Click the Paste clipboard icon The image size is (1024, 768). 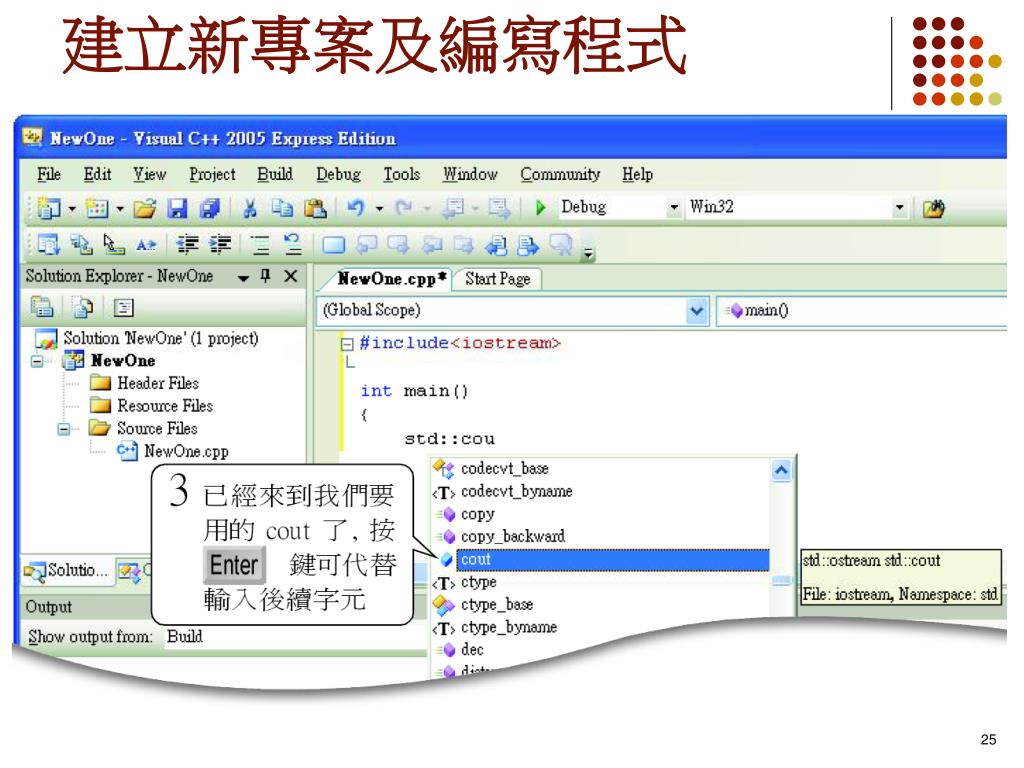tap(315, 208)
